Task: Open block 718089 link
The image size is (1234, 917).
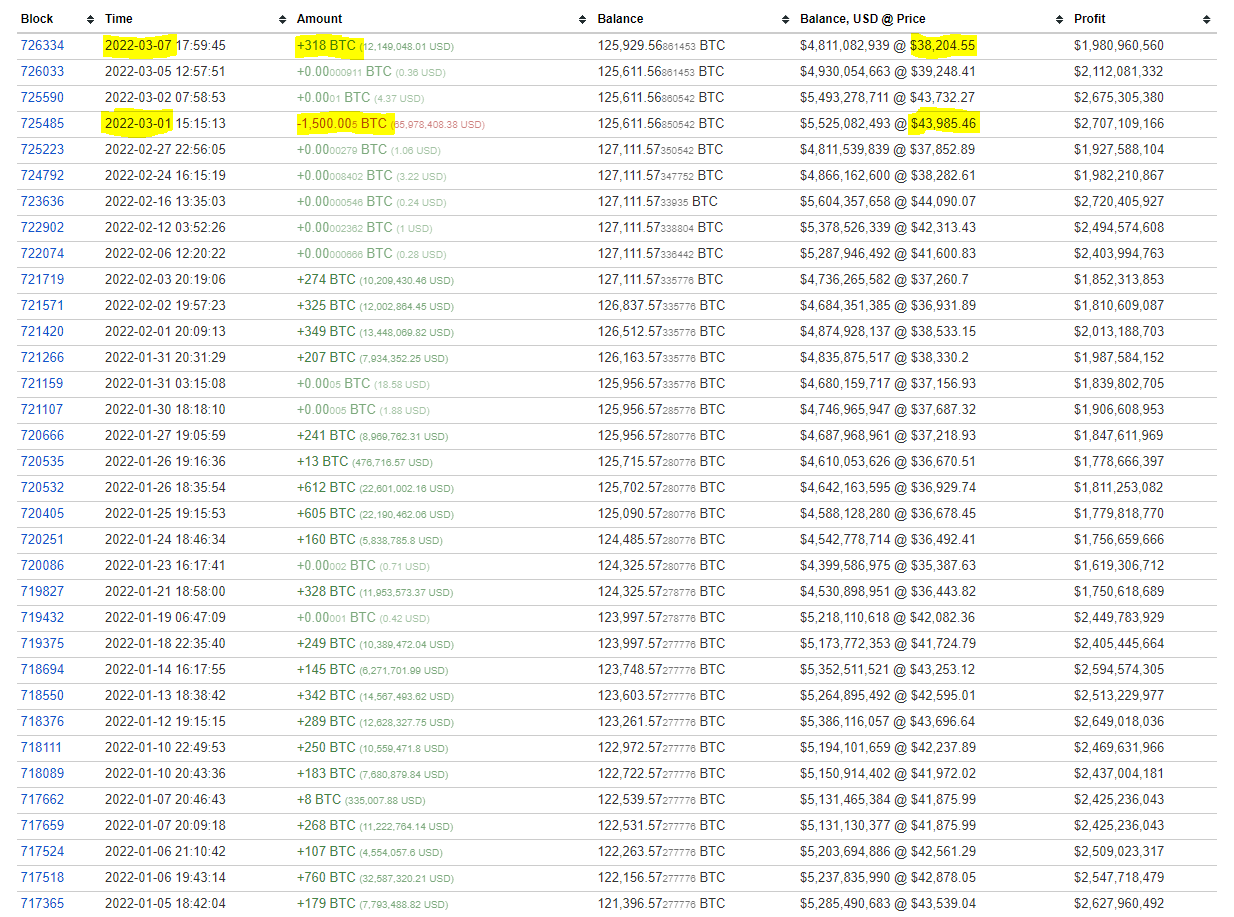Action: coord(42,774)
